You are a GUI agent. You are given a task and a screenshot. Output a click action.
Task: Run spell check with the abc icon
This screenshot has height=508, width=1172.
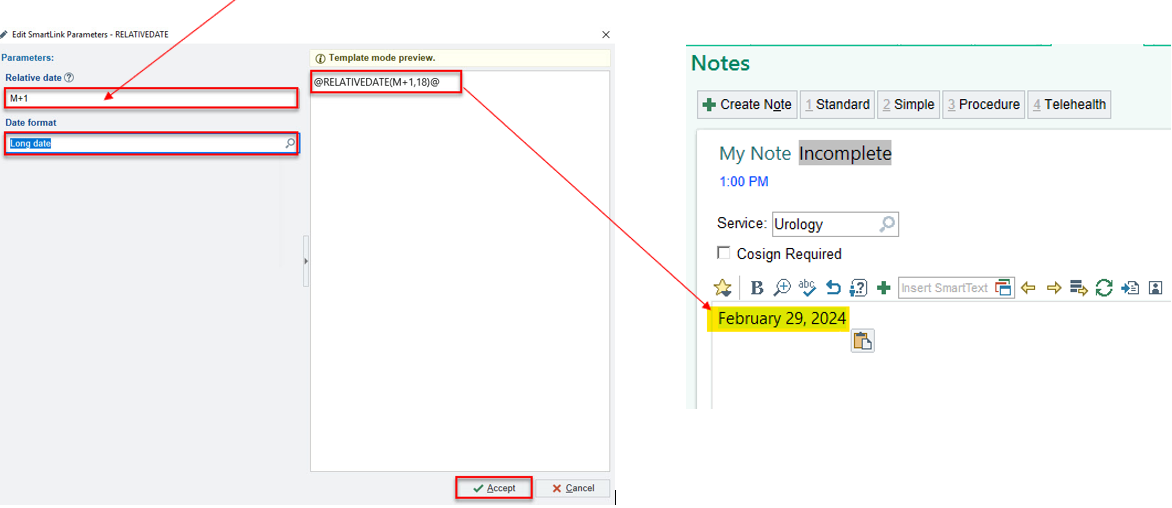807,288
